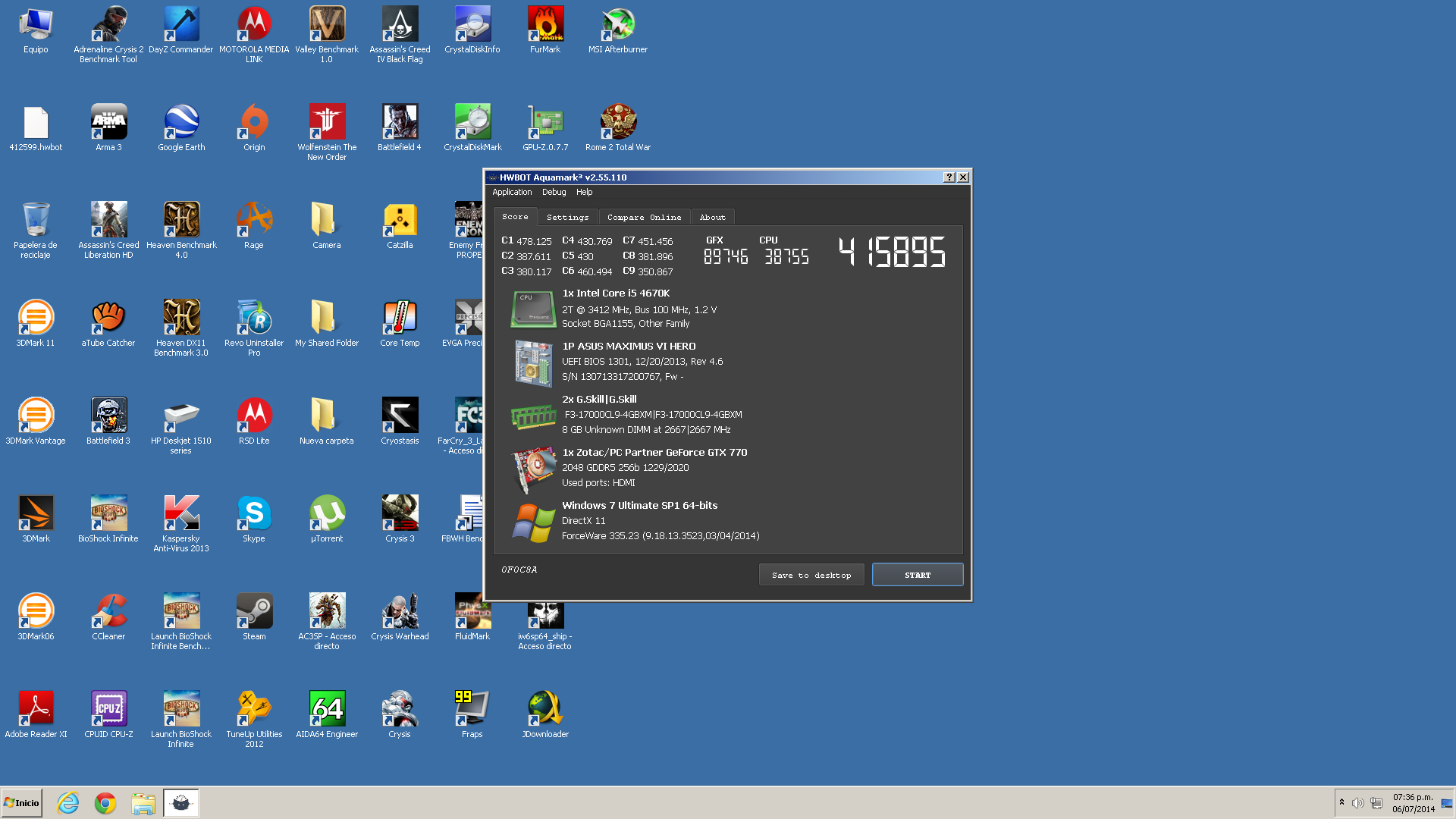The height and width of the screenshot is (819, 1456).
Task: Select the CCleaner shortcut
Action: (x=108, y=617)
